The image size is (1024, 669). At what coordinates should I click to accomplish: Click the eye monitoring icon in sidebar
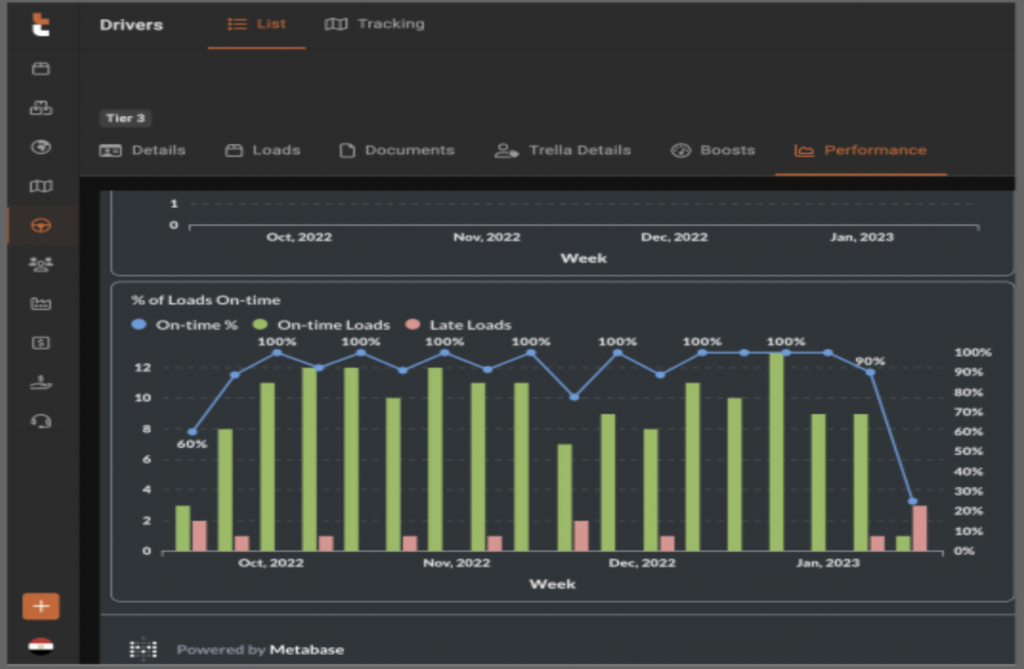click(40, 147)
